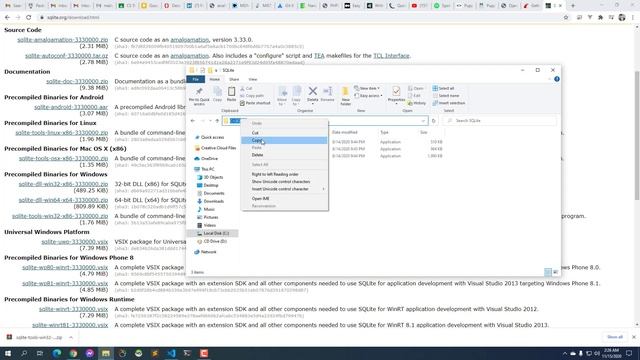This screenshot has height=360, width=640.
Task: Open a new Chrome tab
Action: pos(573,6)
